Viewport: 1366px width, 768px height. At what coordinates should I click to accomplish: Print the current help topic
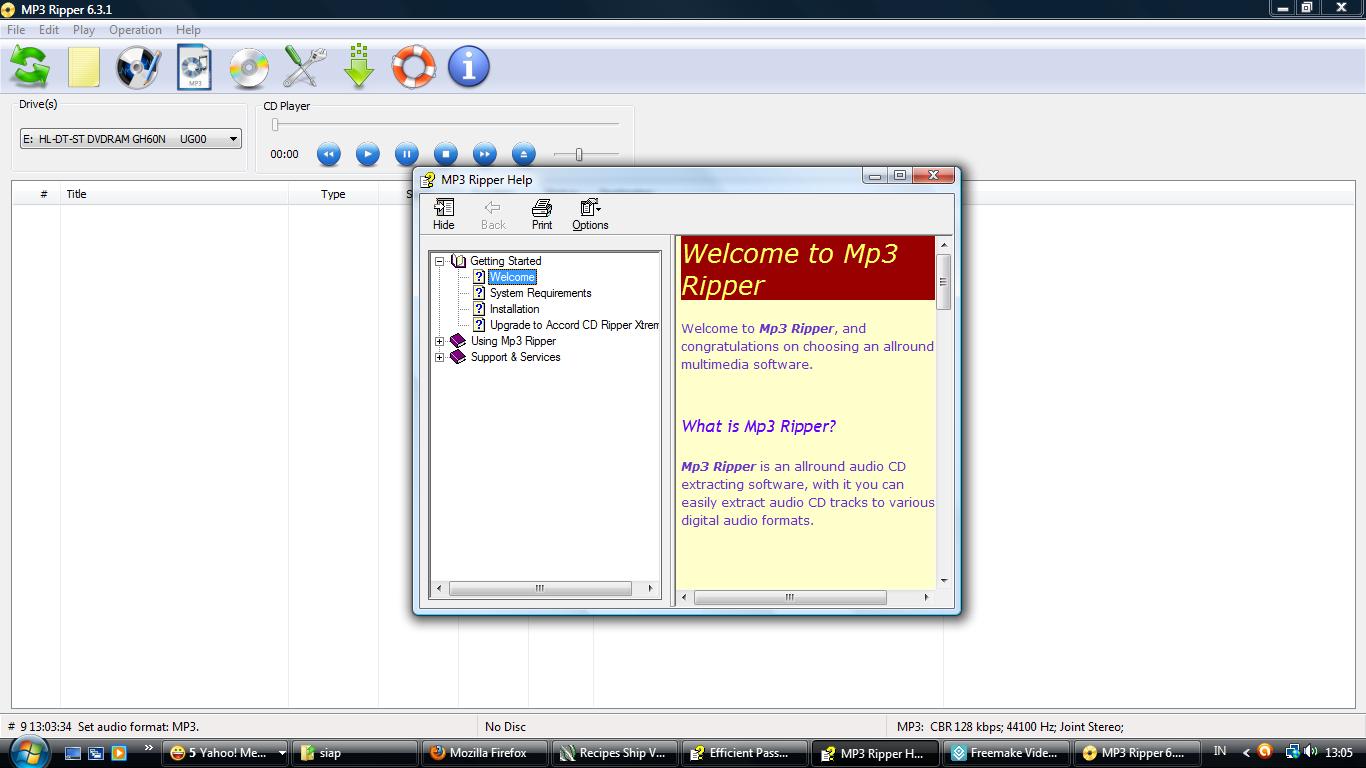pos(541,213)
